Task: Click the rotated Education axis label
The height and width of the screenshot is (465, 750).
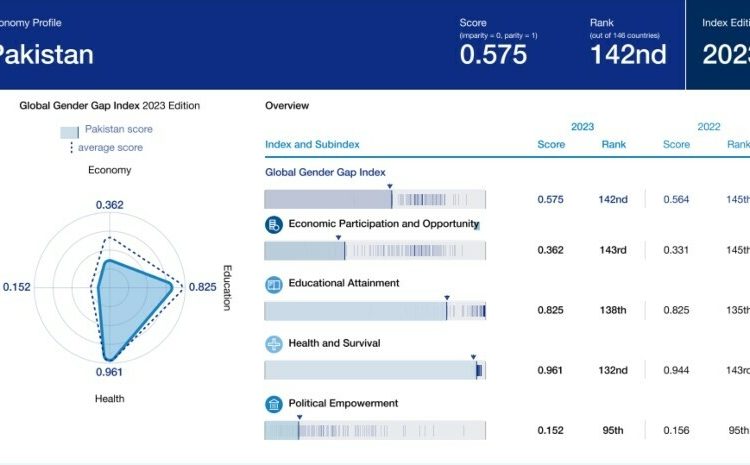Action: click(227, 288)
